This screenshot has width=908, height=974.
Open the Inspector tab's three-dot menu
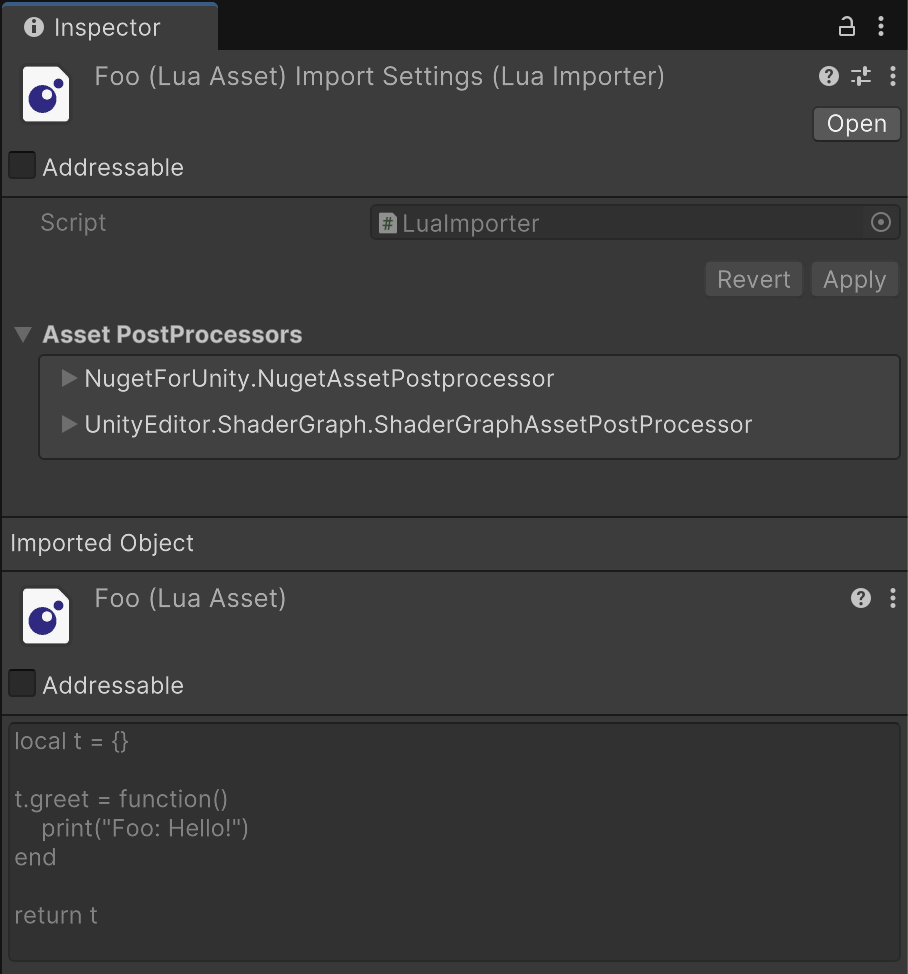coord(881,27)
